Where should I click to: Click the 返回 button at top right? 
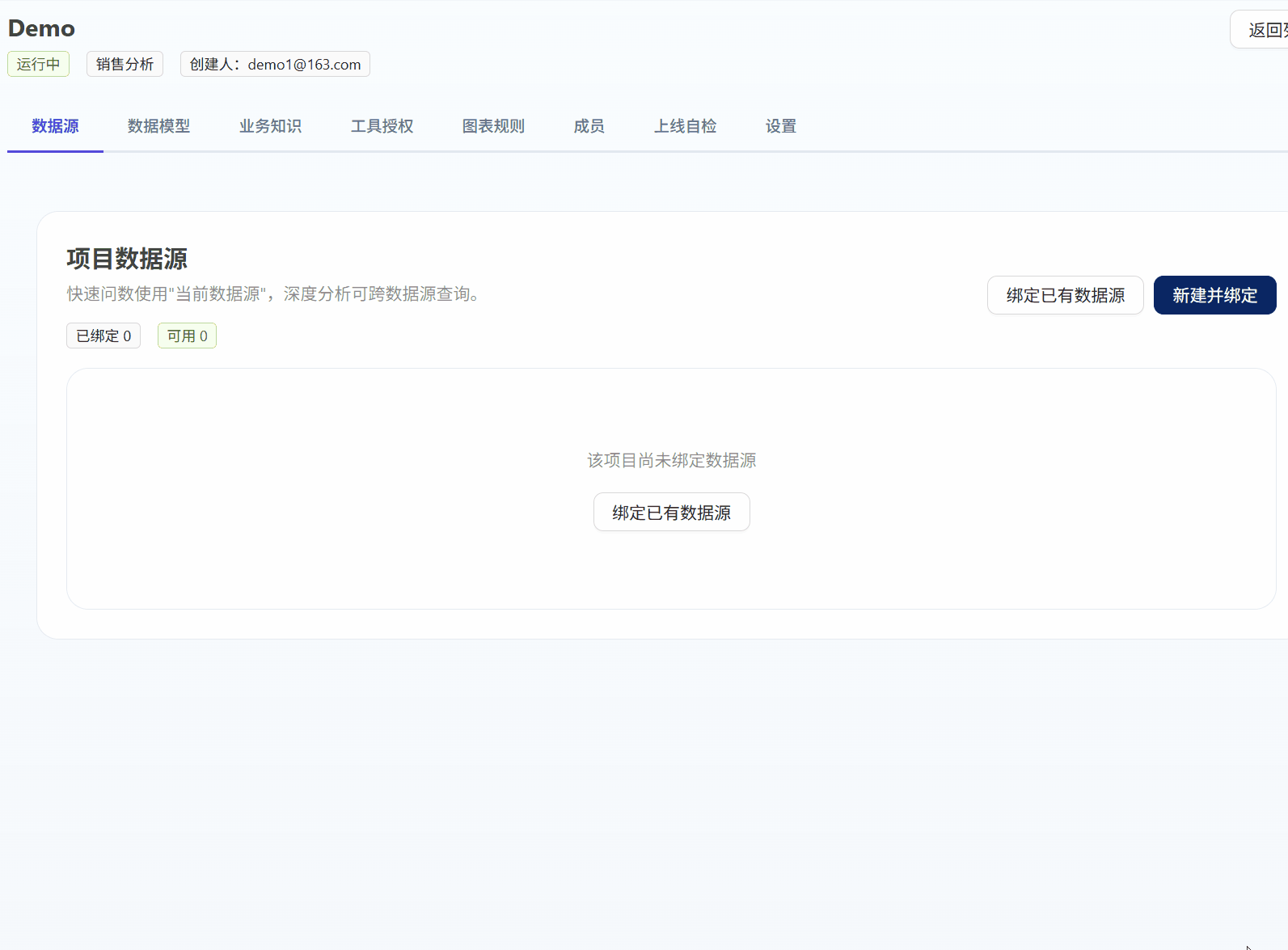click(x=1260, y=30)
